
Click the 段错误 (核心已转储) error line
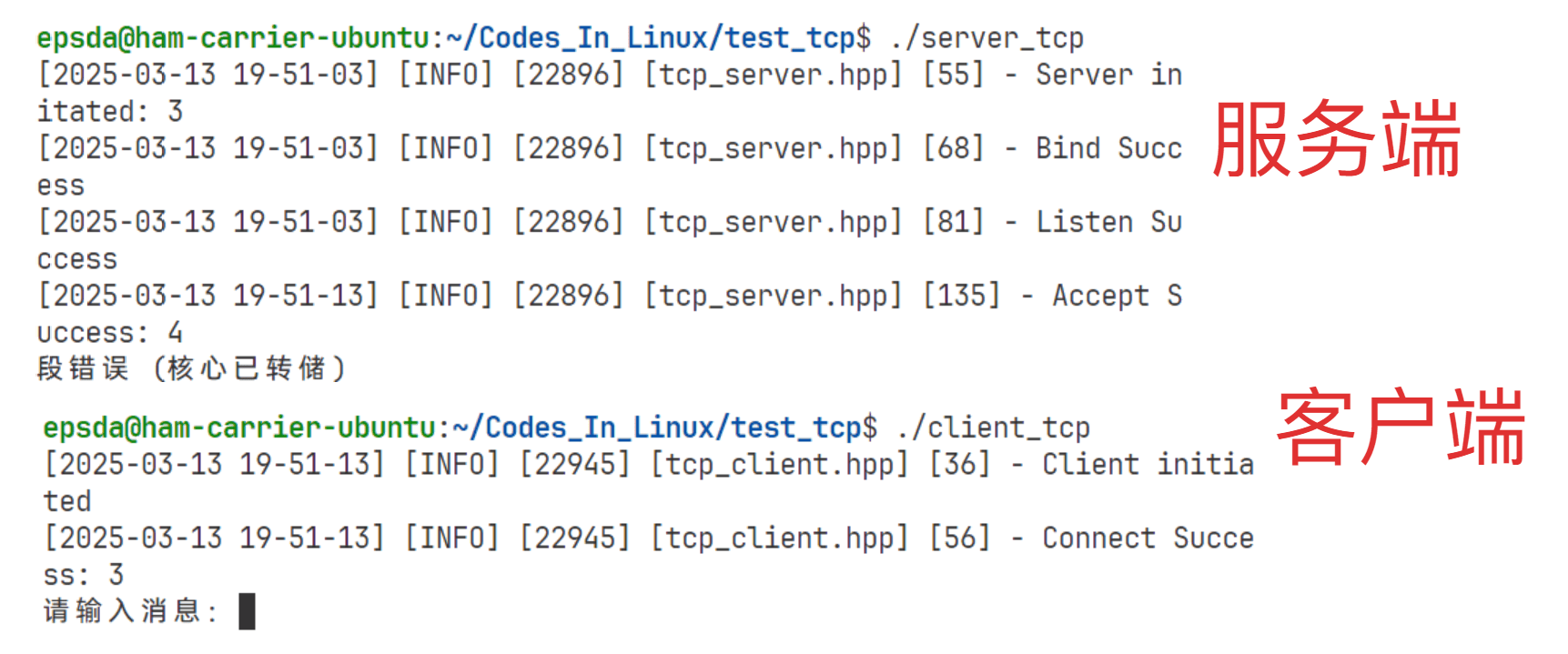coord(191,368)
